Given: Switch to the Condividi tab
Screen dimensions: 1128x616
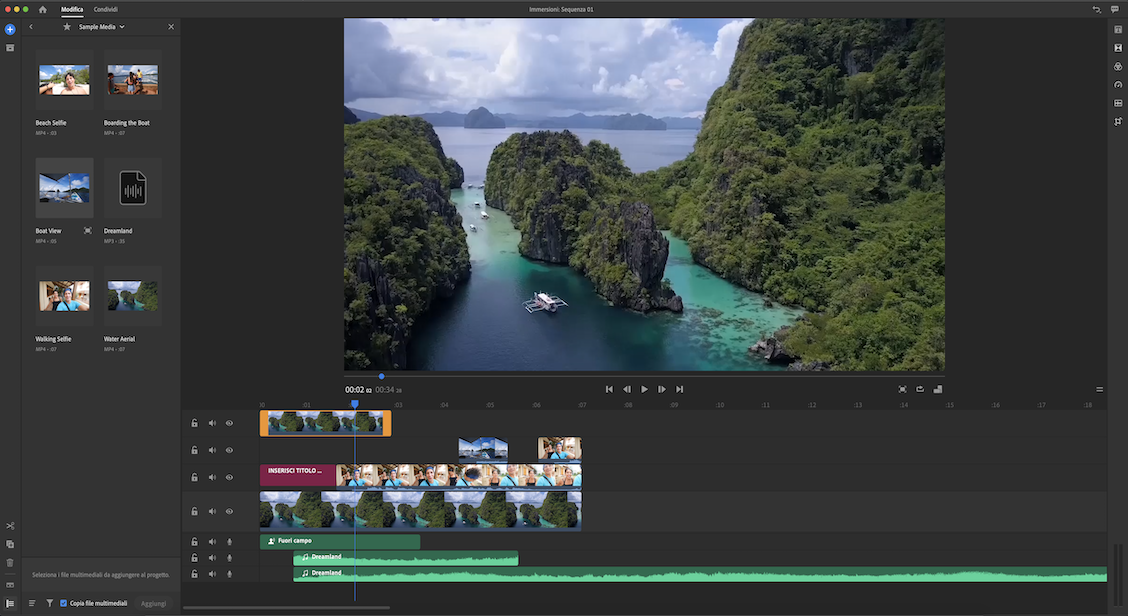Looking at the screenshot, I should point(106,9).
